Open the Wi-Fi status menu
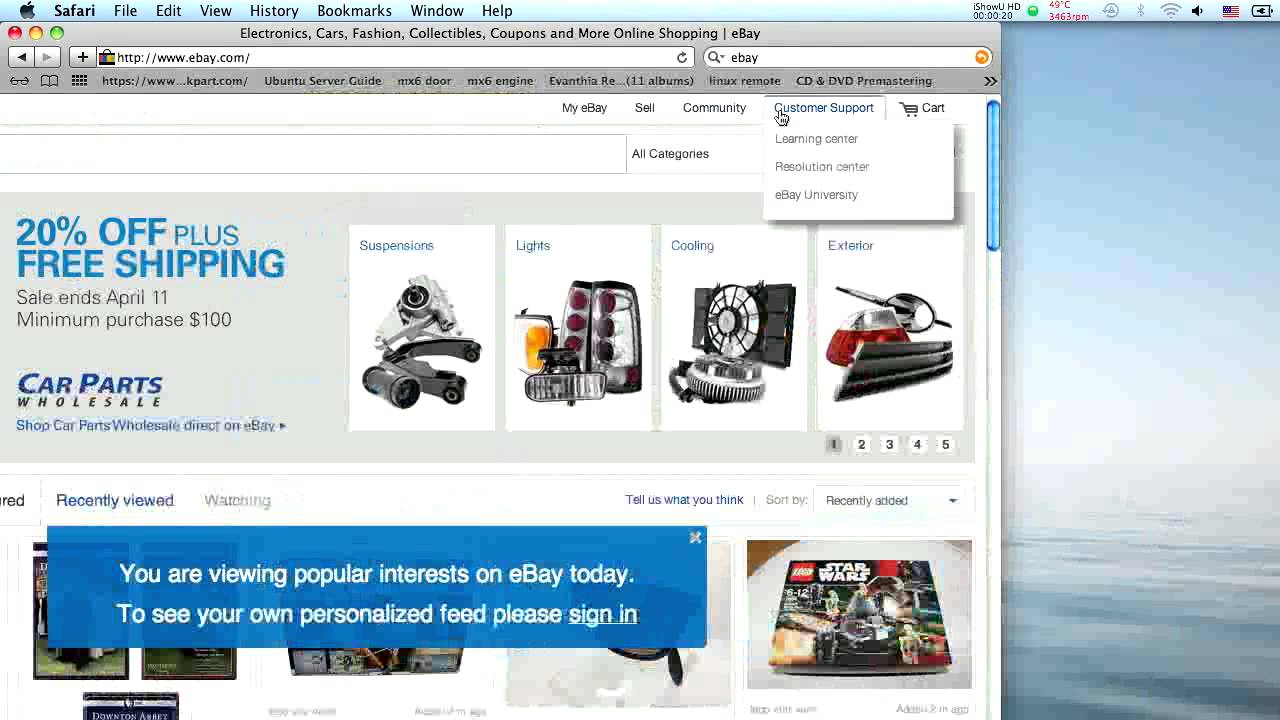Viewport: 1280px width, 720px height. [1170, 11]
